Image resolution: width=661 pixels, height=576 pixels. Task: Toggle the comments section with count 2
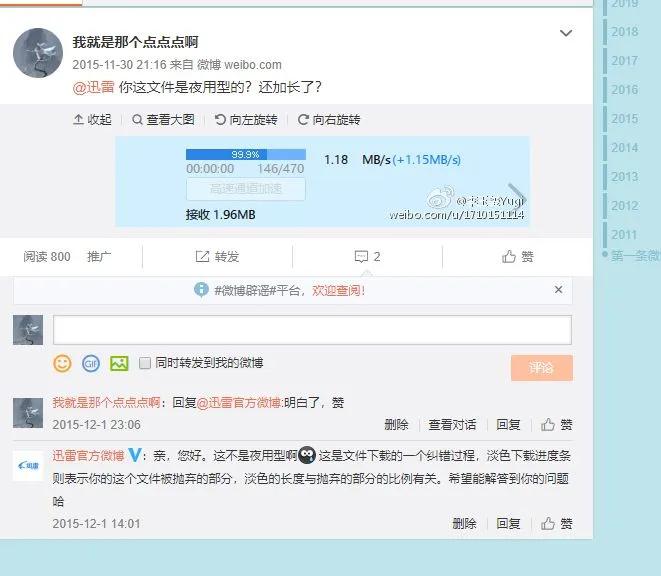pos(367,256)
